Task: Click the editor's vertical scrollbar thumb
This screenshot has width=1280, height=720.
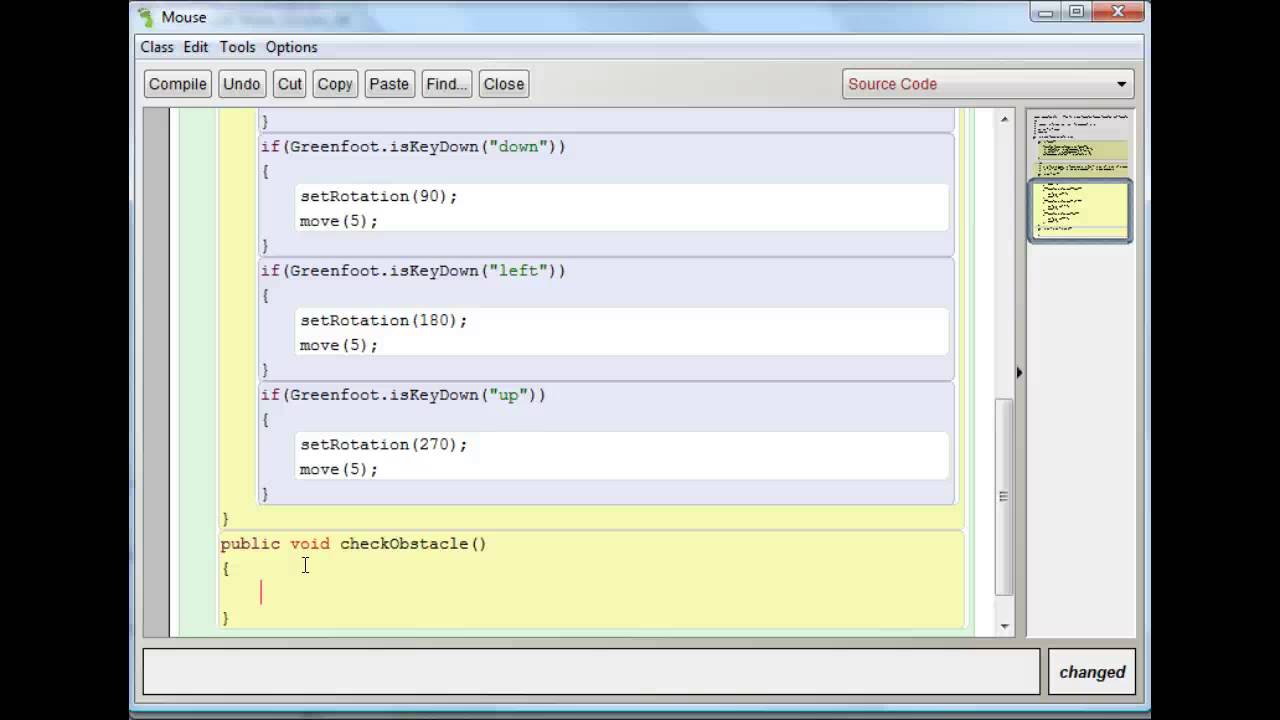Action: (1004, 496)
